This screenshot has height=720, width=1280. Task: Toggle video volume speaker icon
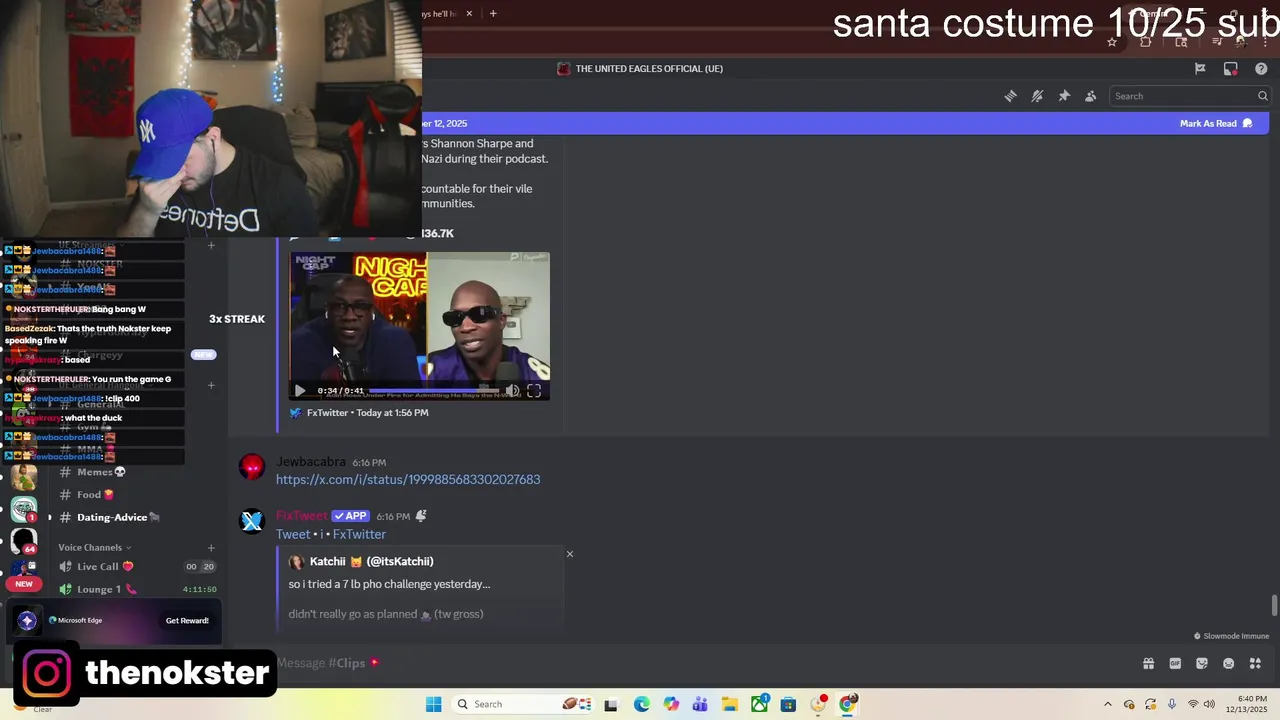pos(512,391)
